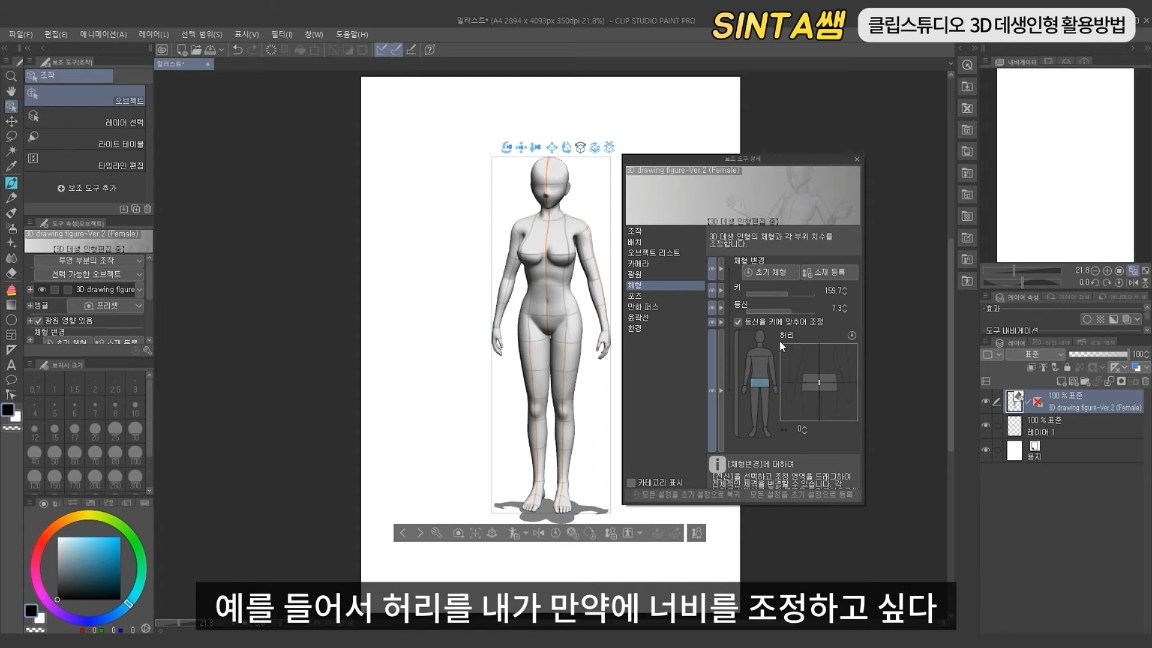Image resolution: width=1152 pixels, height=648 pixels.
Task: Select the Gradient tool
Action: click(x=11, y=304)
